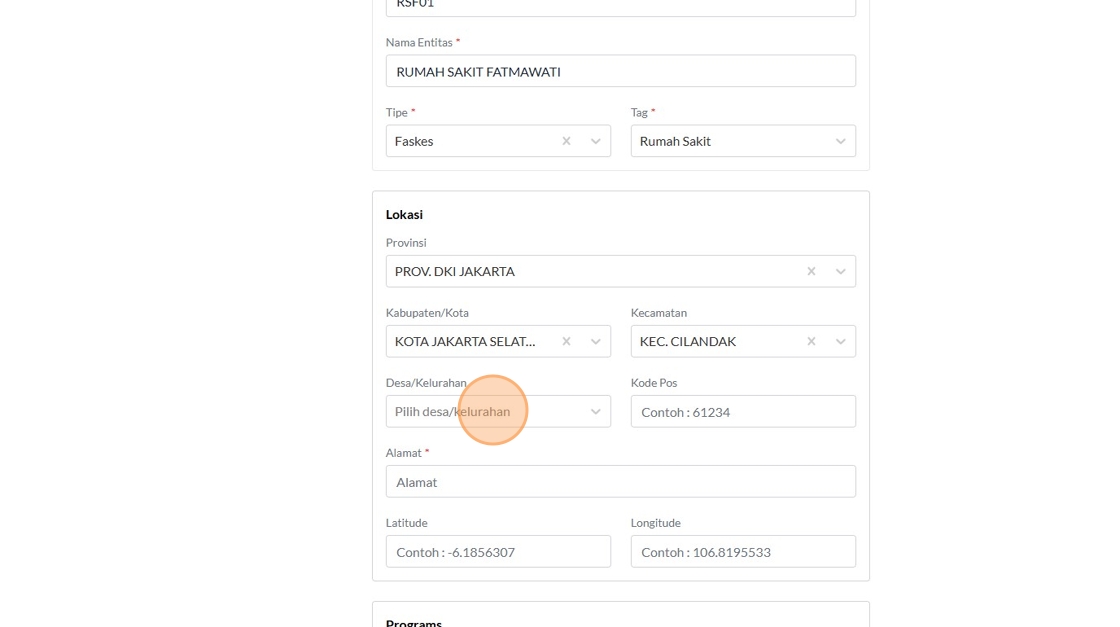Expand the Desa/Kelurahan dropdown chevron

(x=595, y=411)
